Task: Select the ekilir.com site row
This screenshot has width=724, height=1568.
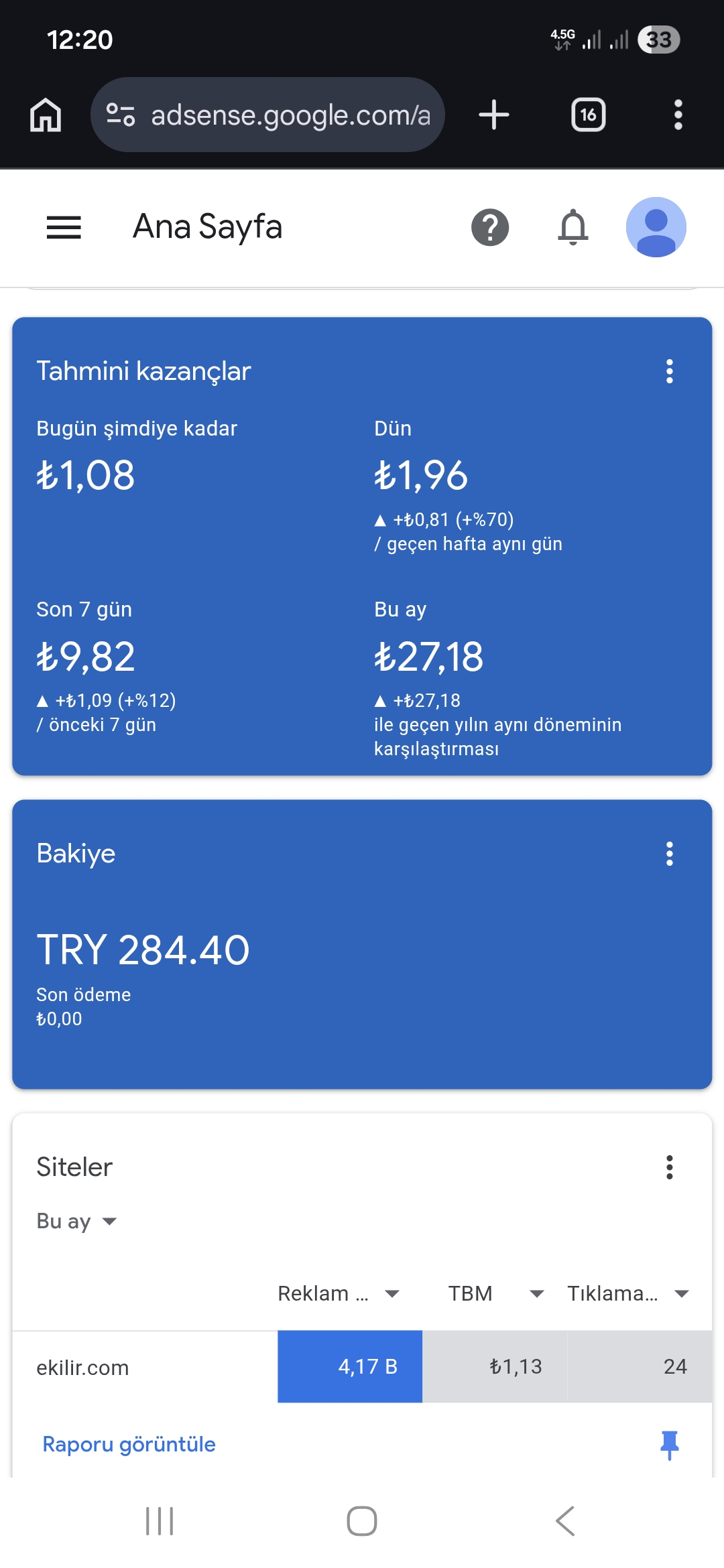Action: 82,1367
